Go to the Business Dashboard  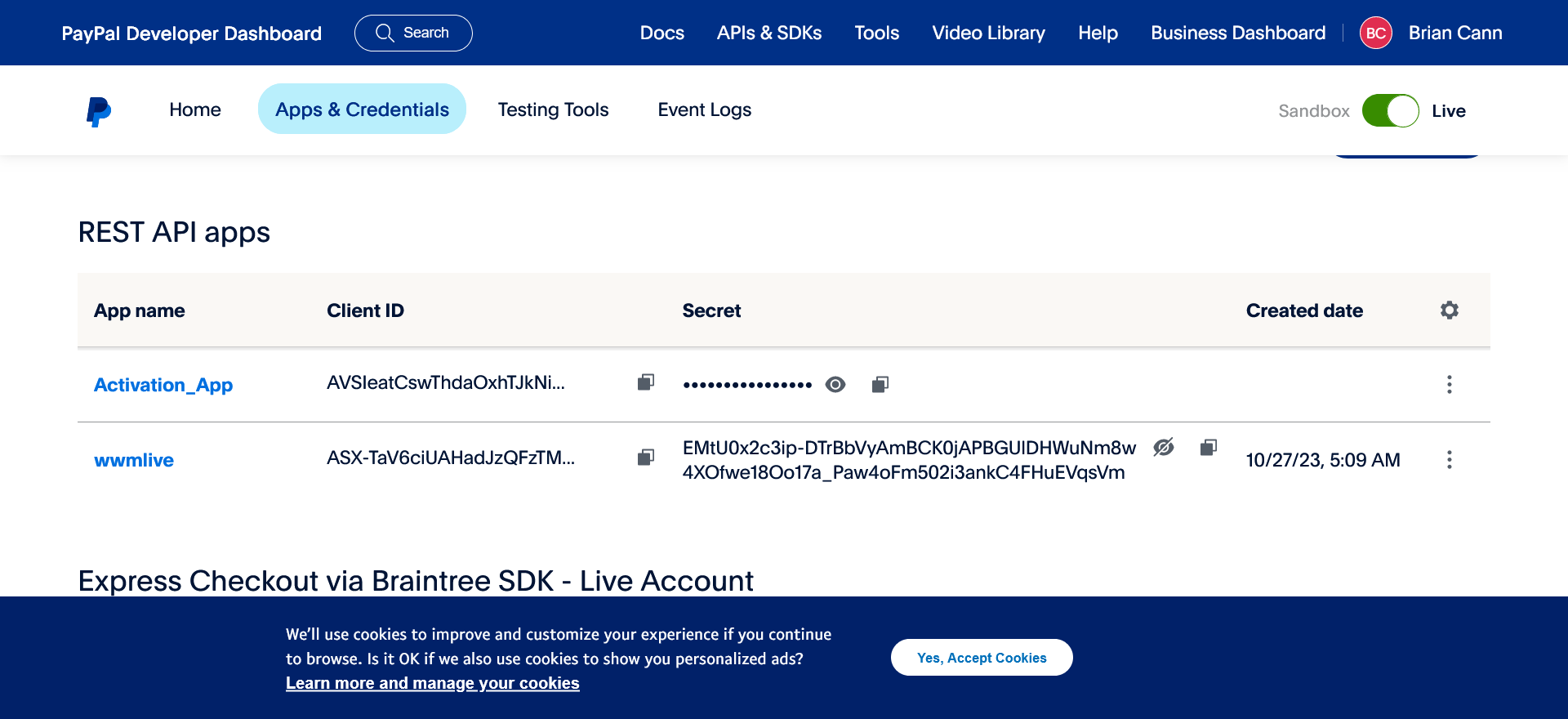(x=1239, y=33)
